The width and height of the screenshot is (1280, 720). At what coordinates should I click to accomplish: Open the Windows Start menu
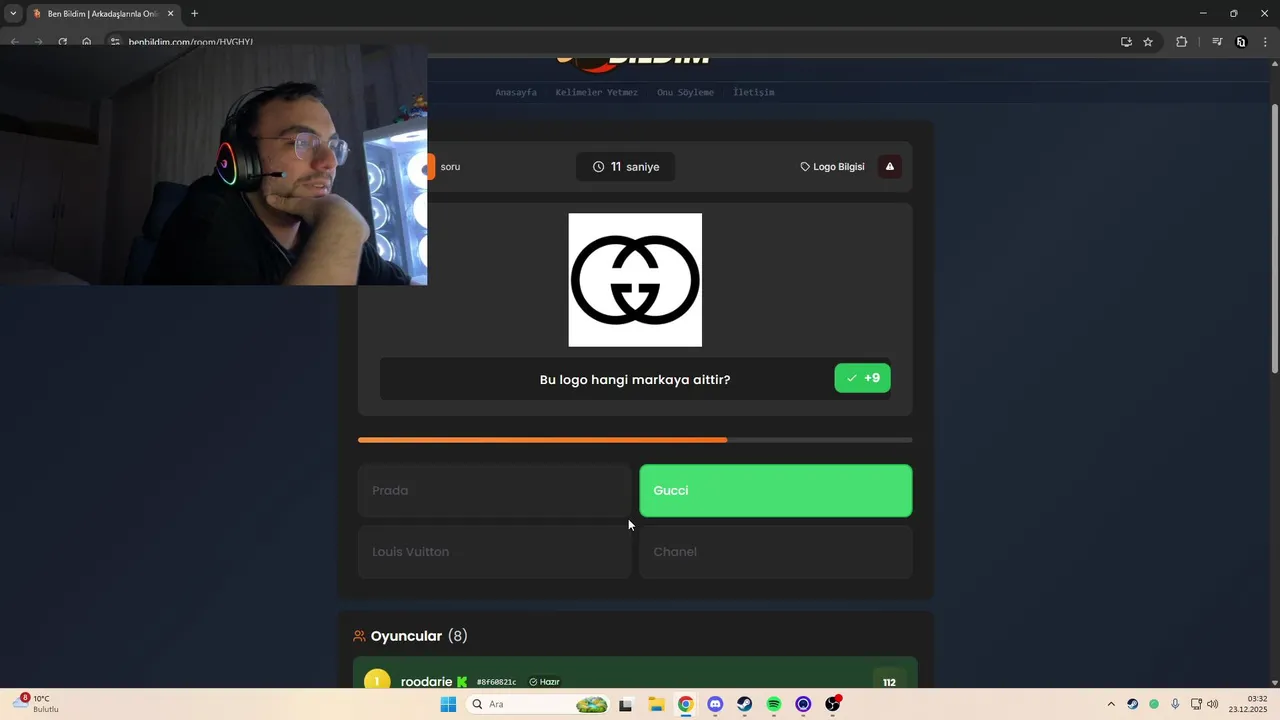(x=448, y=704)
